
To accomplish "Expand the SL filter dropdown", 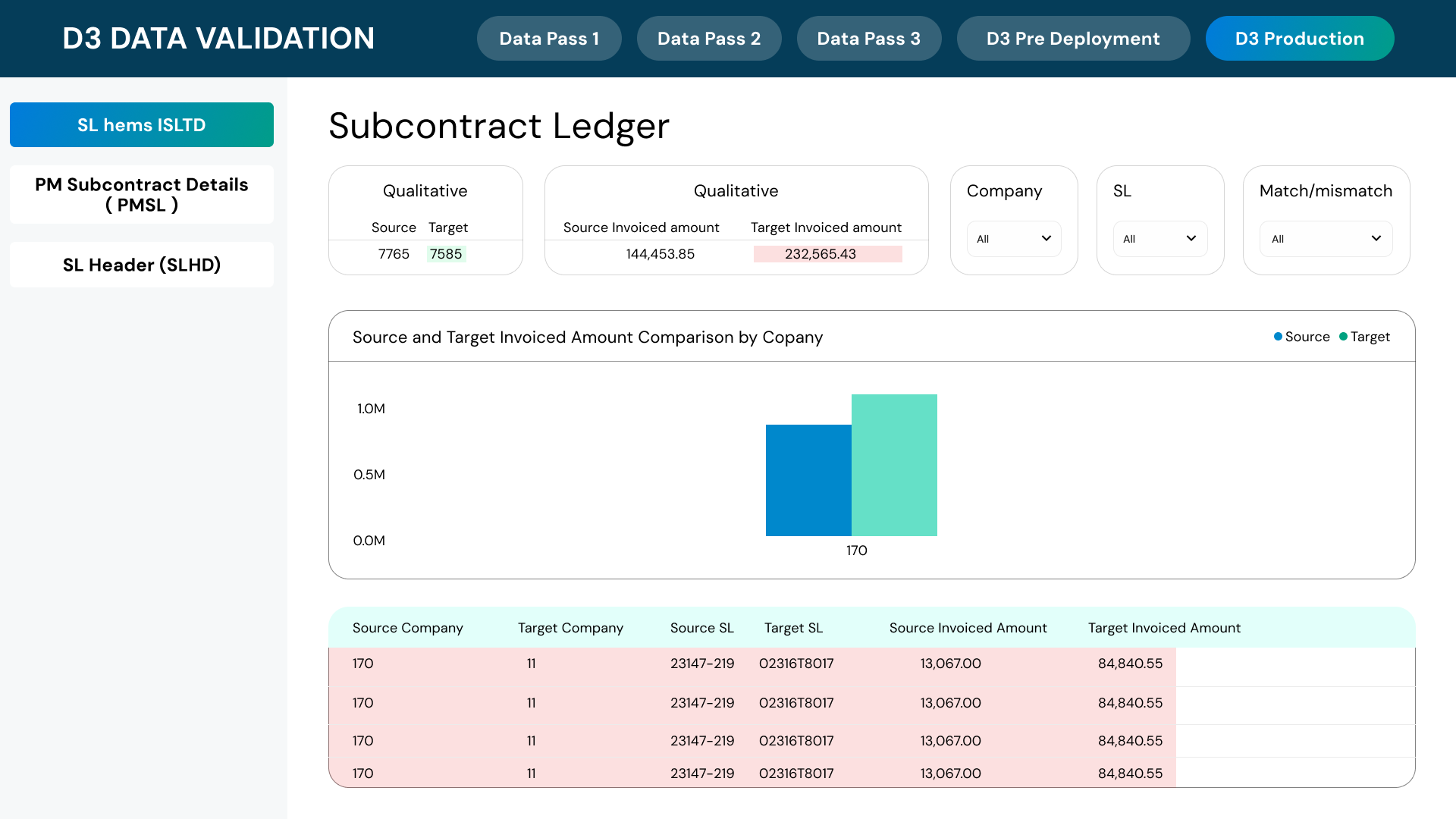I will pyautogui.click(x=1160, y=239).
